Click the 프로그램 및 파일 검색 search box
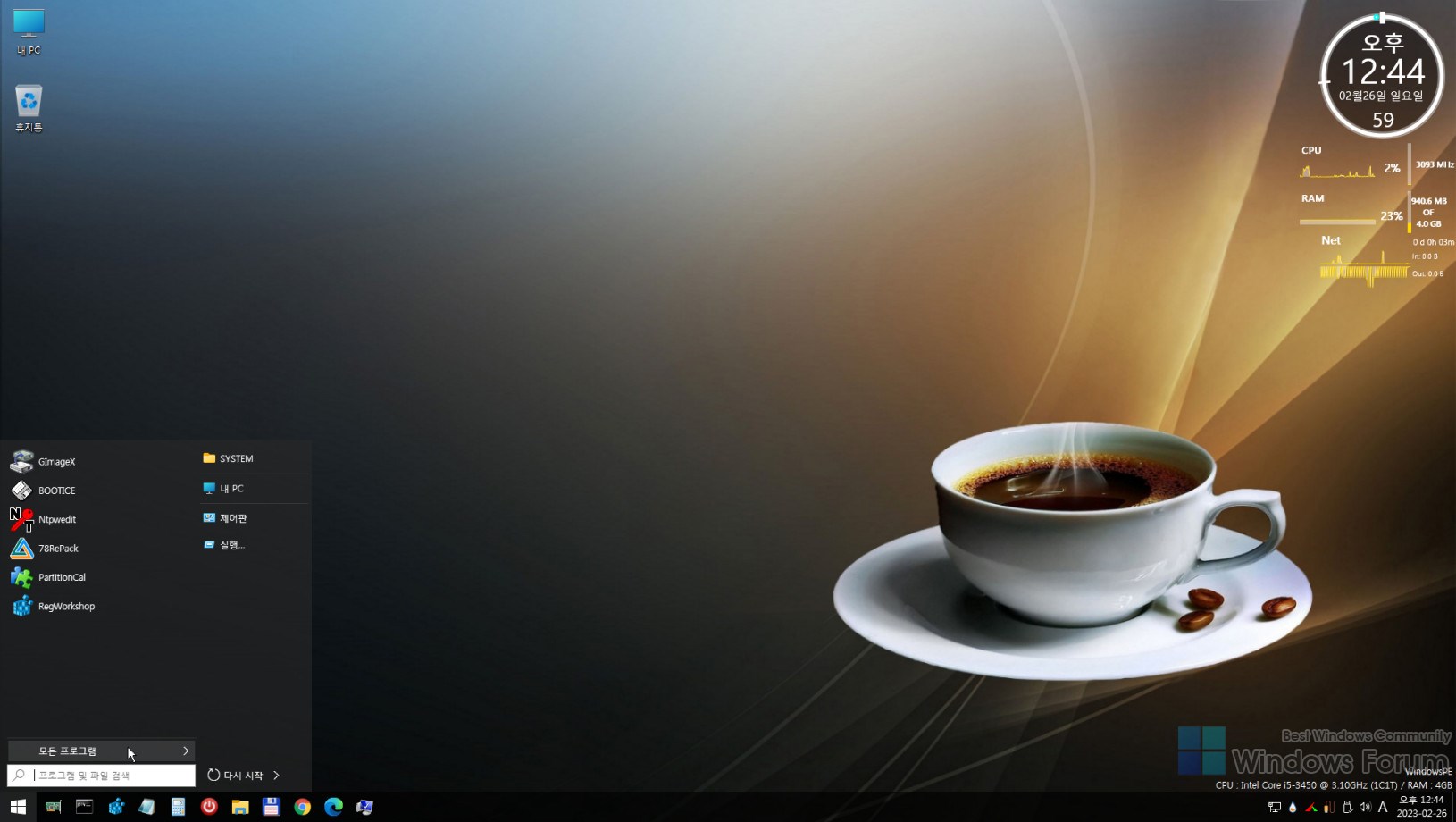This screenshot has height=822, width=1456. [101, 776]
